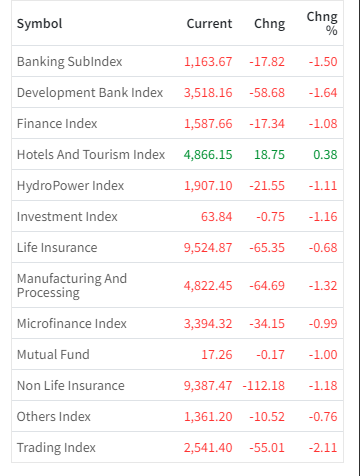Click the -112.18 change value
The image size is (360, 476).
click(264, 386)
